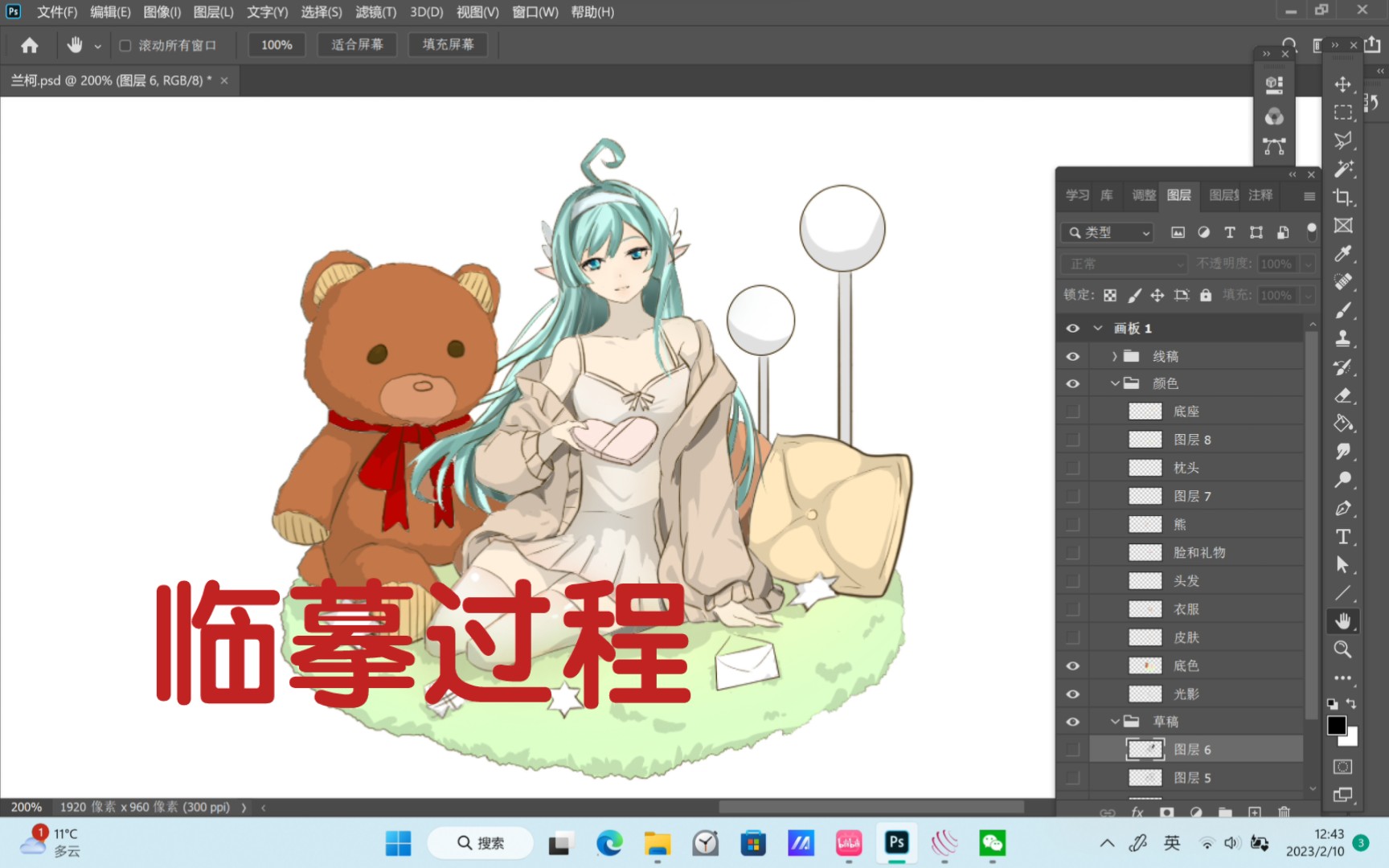The width and height of the screenshot is (1389, 868).
Task: Hide the 草稿 group
Action: click(1072, 722)
